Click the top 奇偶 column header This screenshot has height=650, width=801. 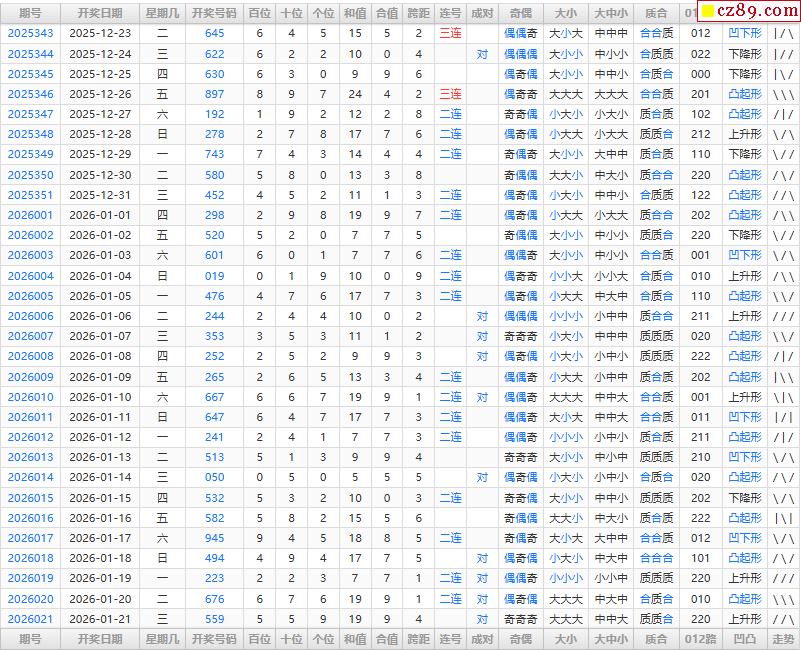(521, 13)
